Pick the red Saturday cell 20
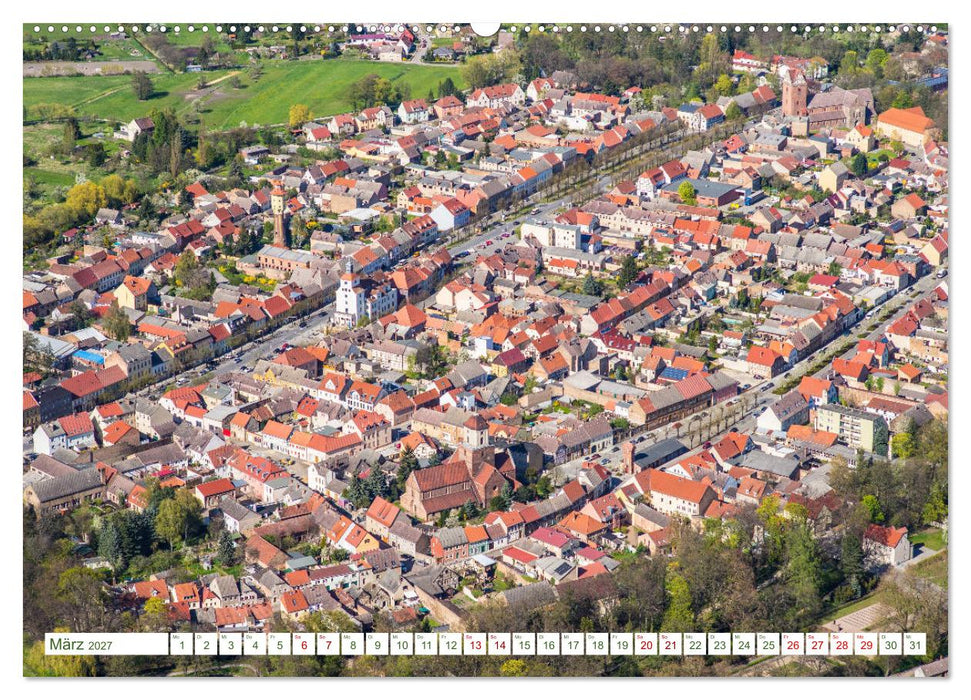The image size is (971, 700). [646, 644]
